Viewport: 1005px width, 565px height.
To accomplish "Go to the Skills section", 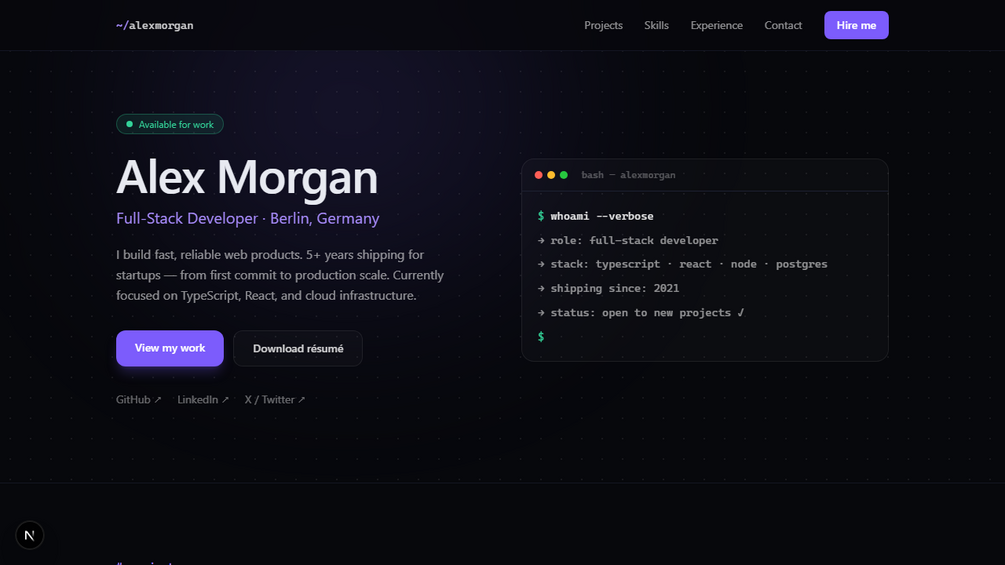I will click(656, 25).
